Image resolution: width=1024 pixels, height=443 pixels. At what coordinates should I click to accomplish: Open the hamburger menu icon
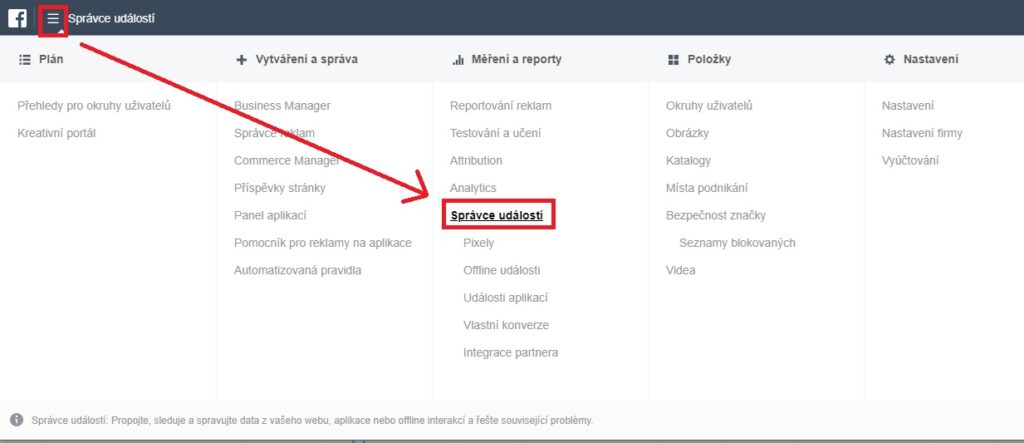(x=53, y=19)
